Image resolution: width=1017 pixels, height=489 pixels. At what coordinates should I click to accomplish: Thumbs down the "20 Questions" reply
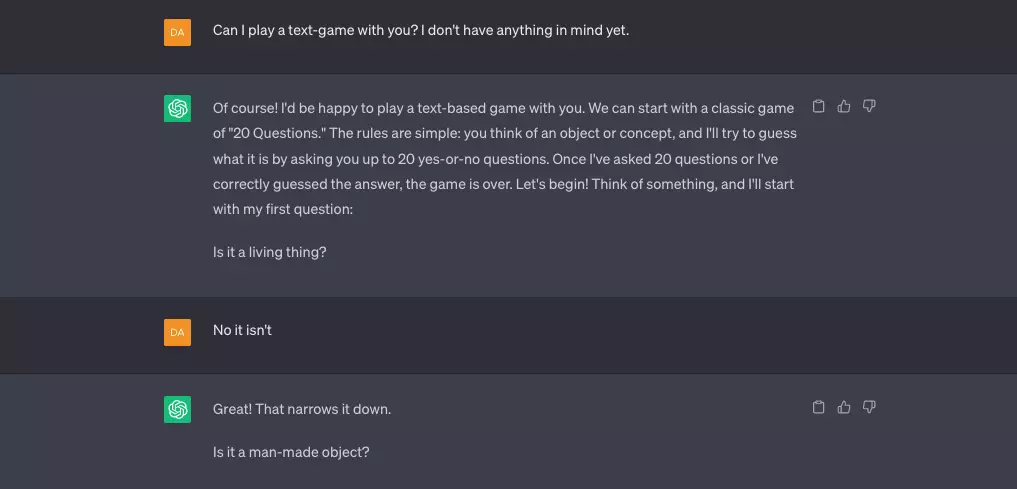[x=869, y=106]
